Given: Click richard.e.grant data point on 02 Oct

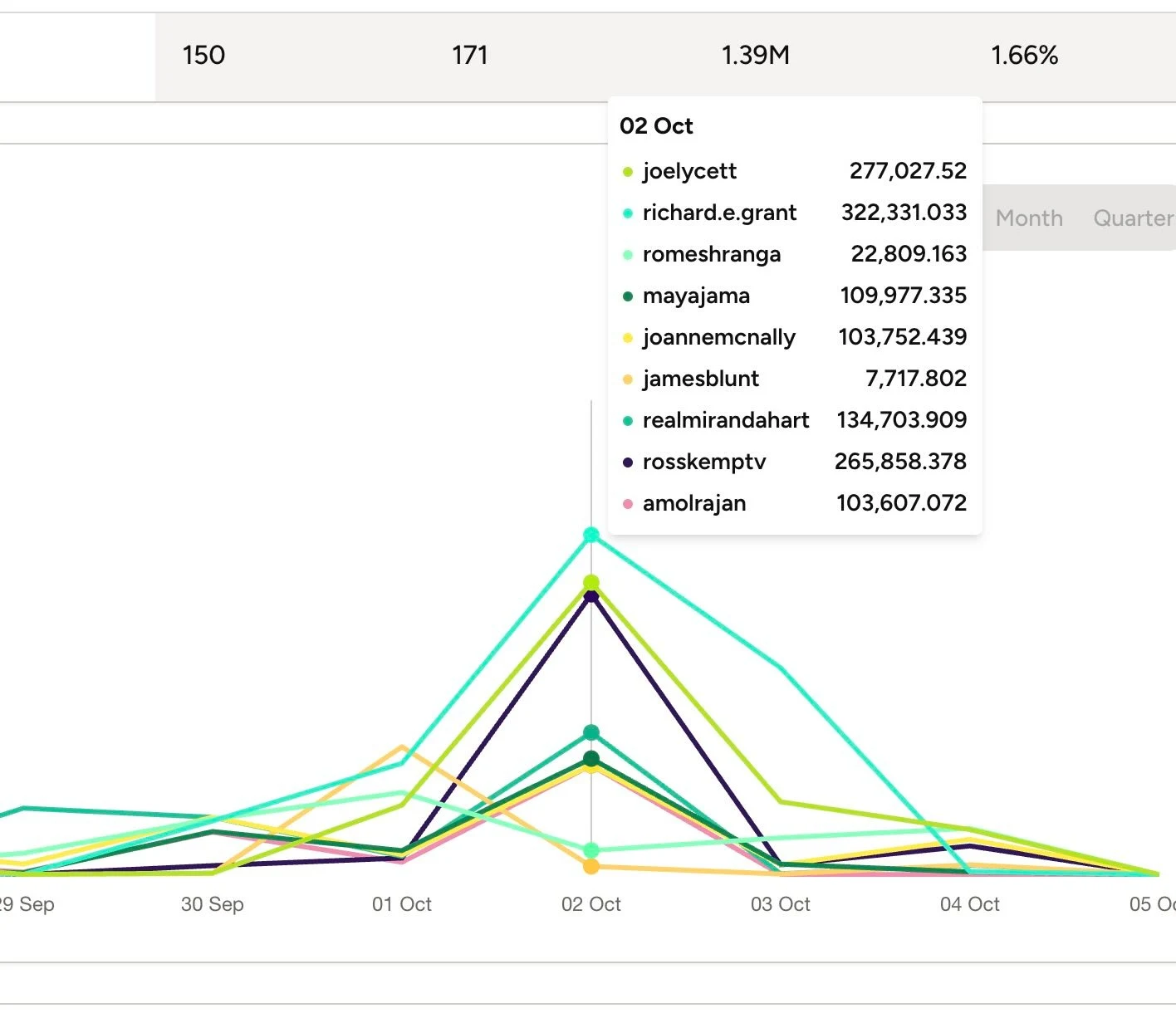Looking at the screenshot, I should pyautogui.click(x=591, y=535).
